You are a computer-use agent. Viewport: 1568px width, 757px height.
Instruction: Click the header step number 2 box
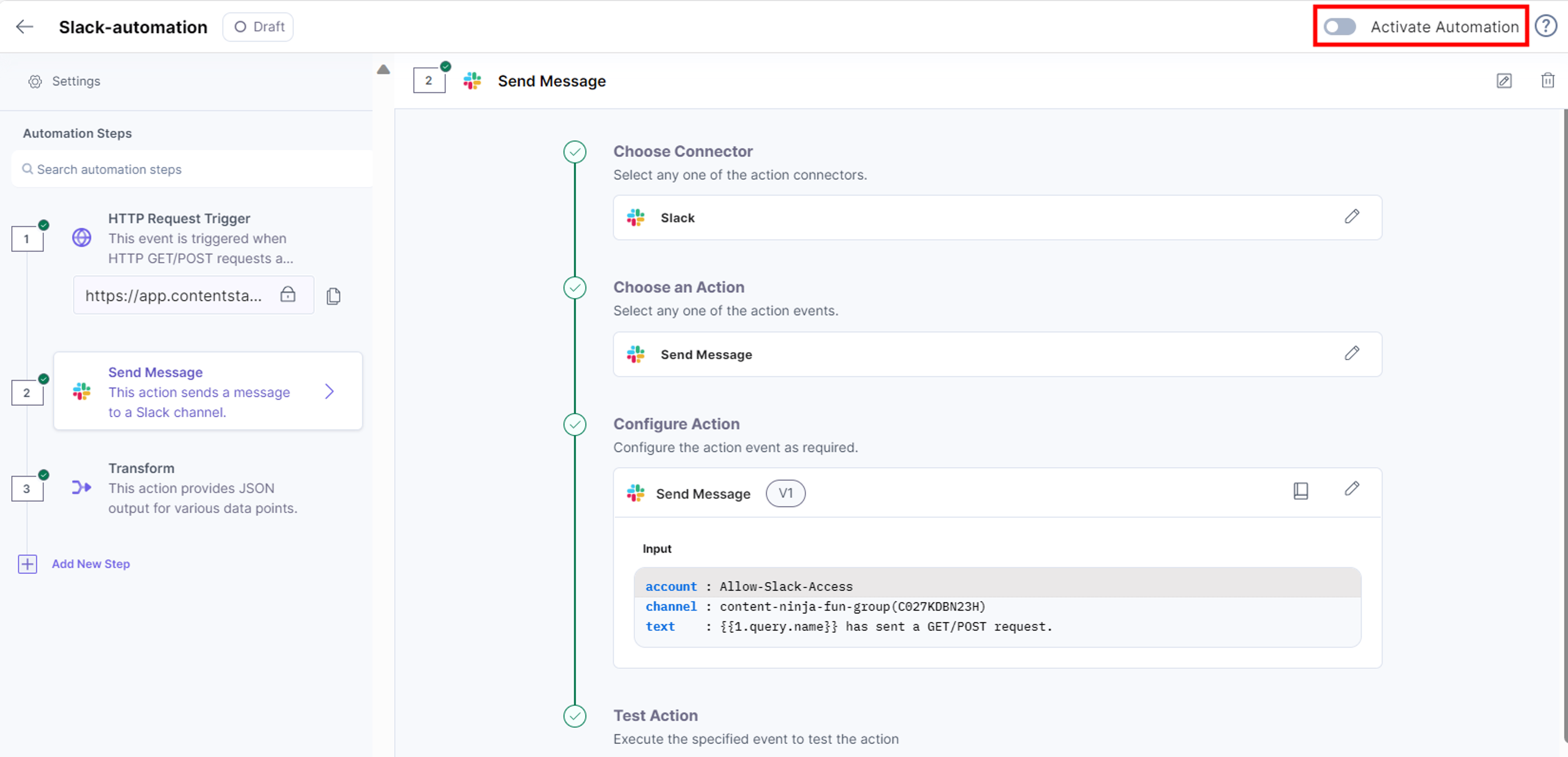coord(429,80)
